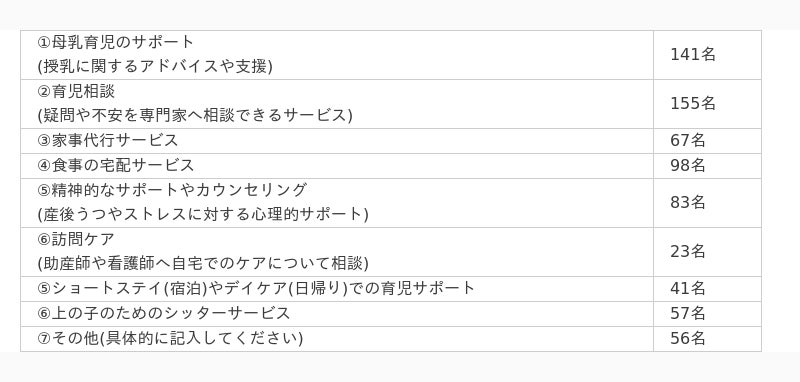The image size is (800, 382).
Task: Click the ①母乳育児のサポート row label
Action: point(116,42)
